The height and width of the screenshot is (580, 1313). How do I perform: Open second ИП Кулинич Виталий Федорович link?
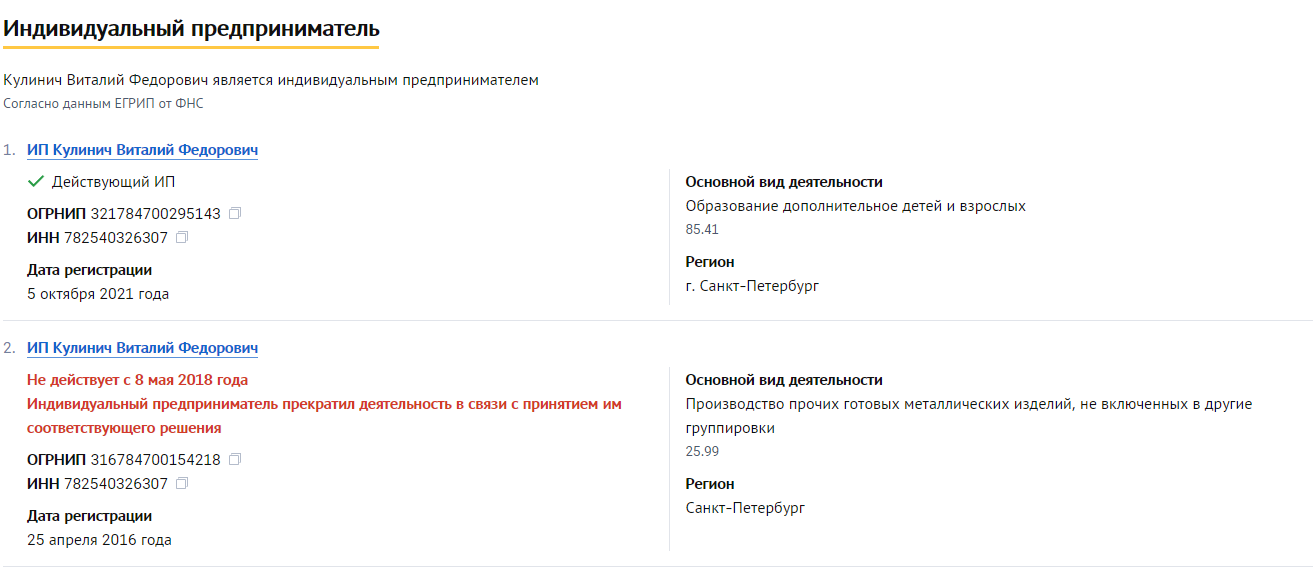coord(142,349)
